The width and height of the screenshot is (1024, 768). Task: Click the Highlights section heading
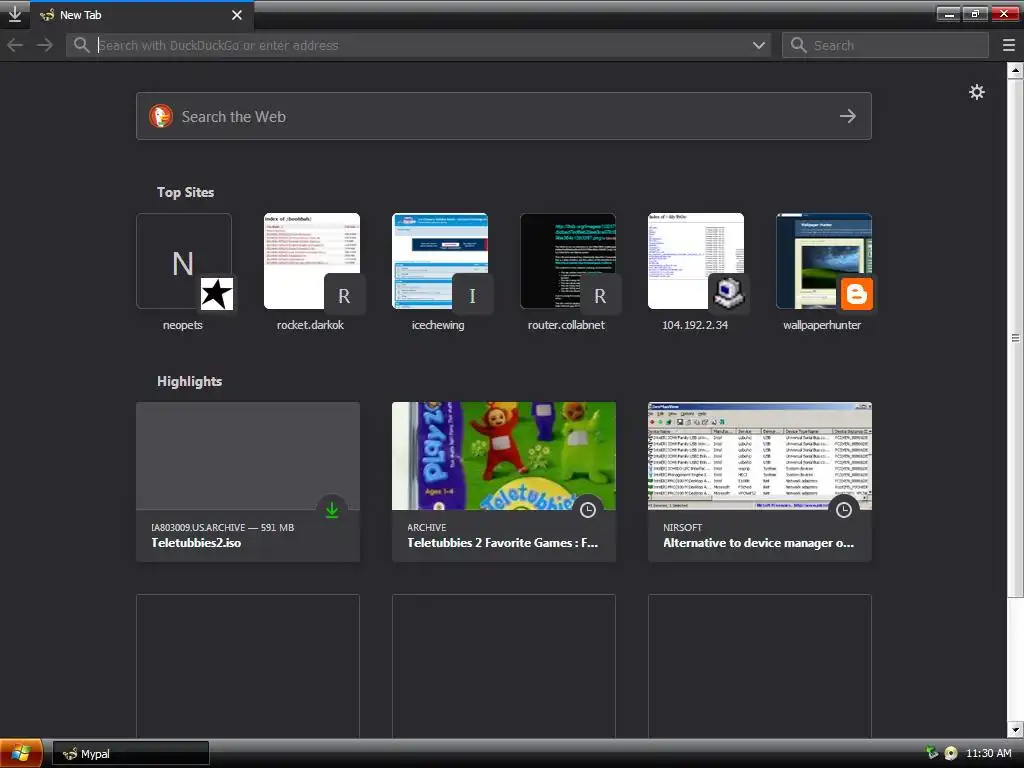[189, 381]
